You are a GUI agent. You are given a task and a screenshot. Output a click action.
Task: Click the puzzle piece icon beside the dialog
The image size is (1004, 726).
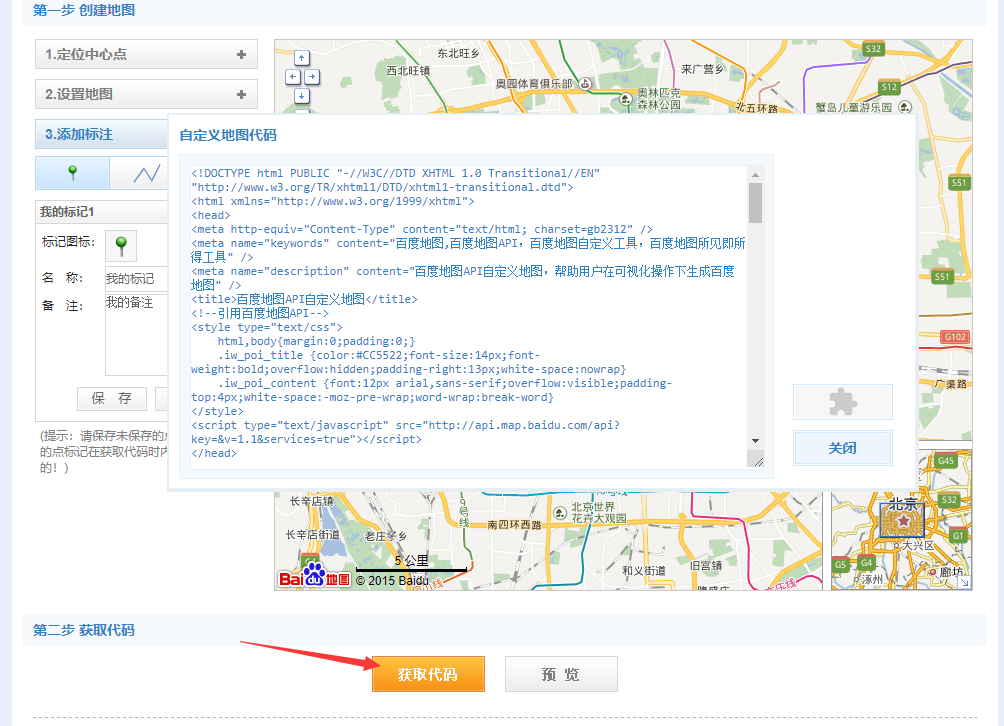point(843,403)
